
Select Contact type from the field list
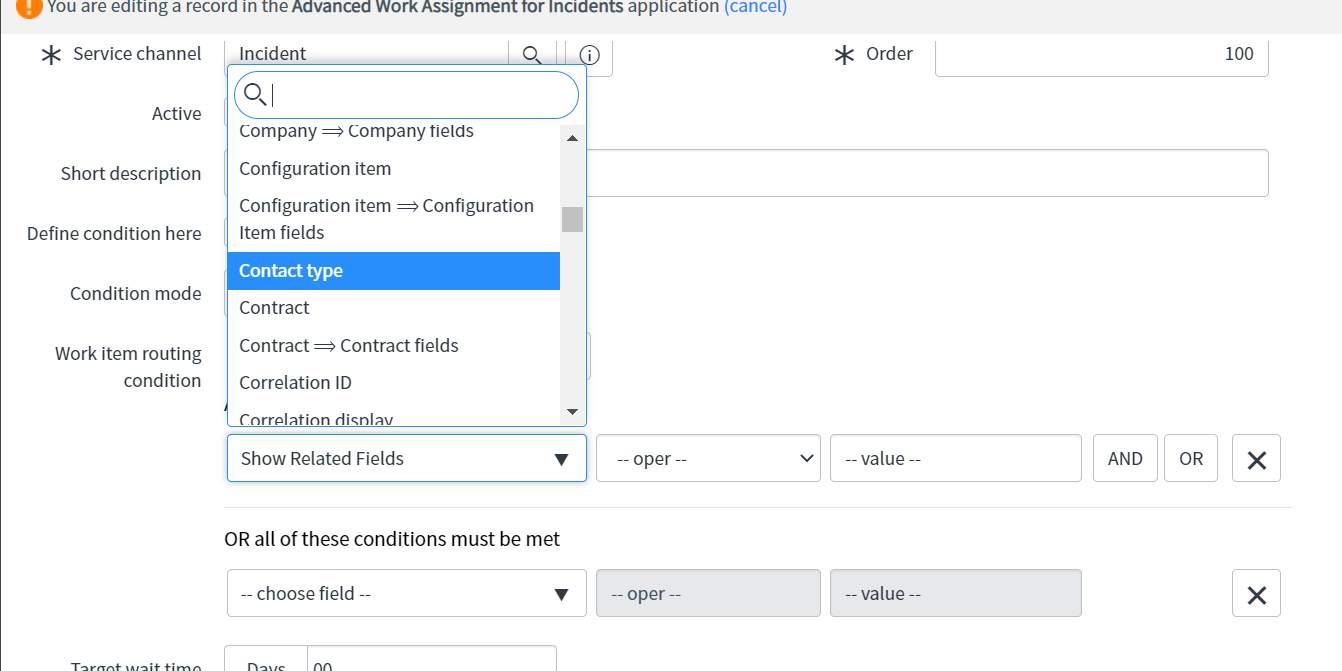(394, 271)
